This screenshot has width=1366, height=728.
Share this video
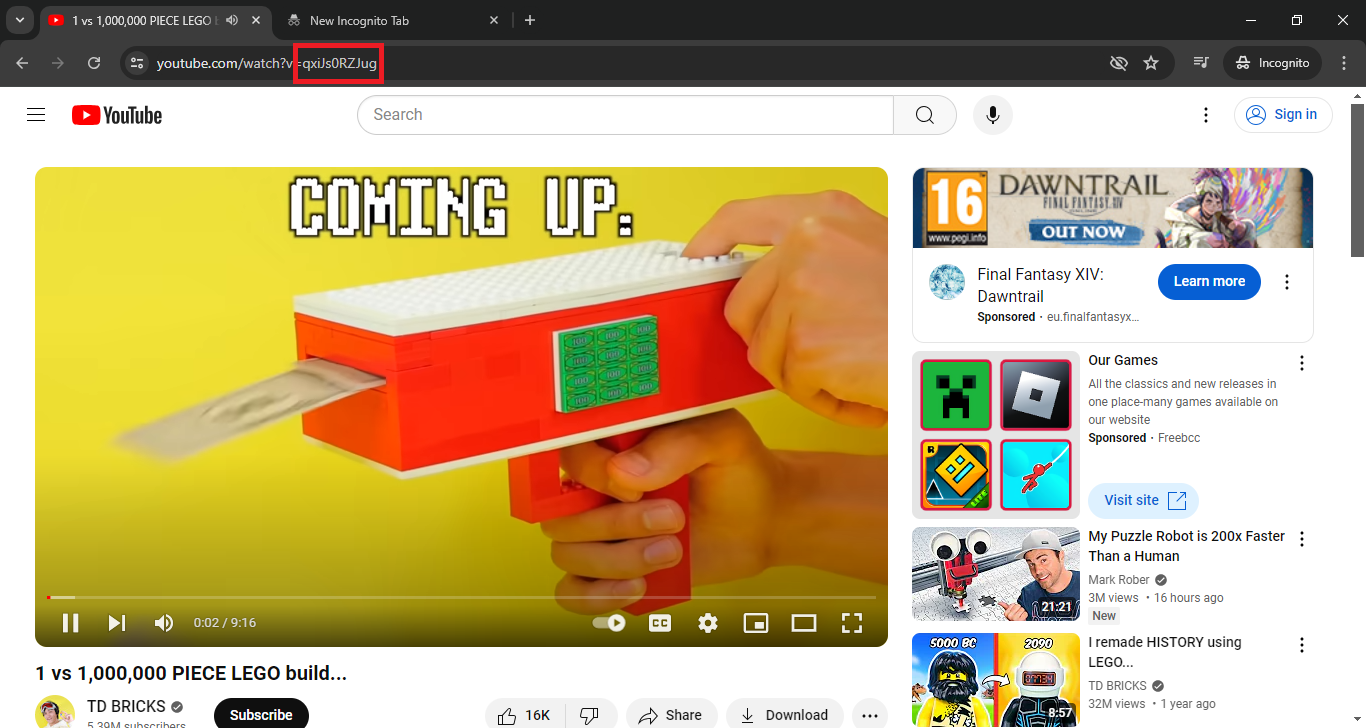coord(671,715)
